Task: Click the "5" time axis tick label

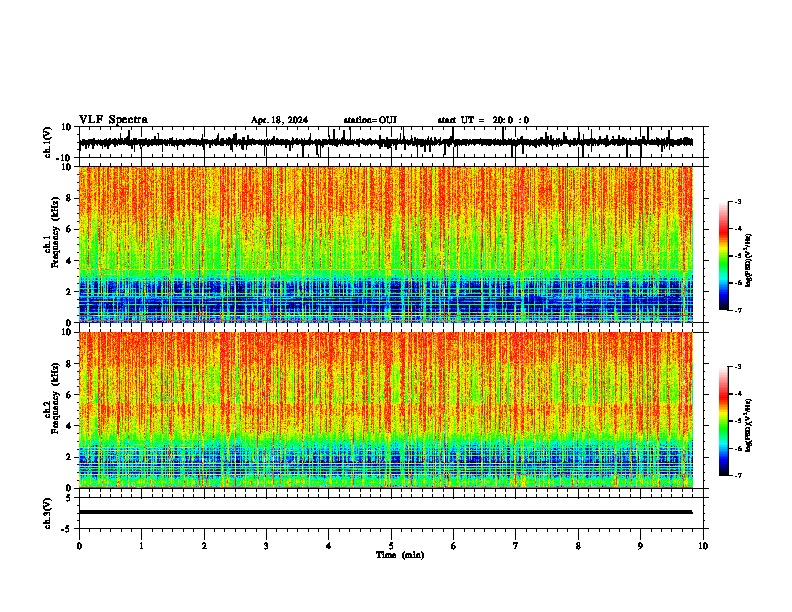Action: click(x=391, y=546)
